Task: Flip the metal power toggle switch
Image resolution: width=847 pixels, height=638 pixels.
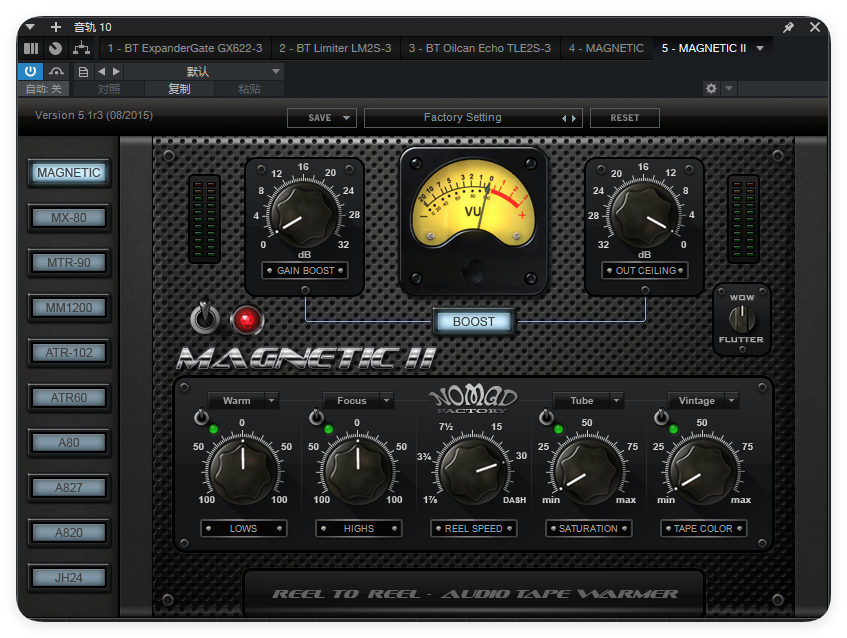Action: 205,317
